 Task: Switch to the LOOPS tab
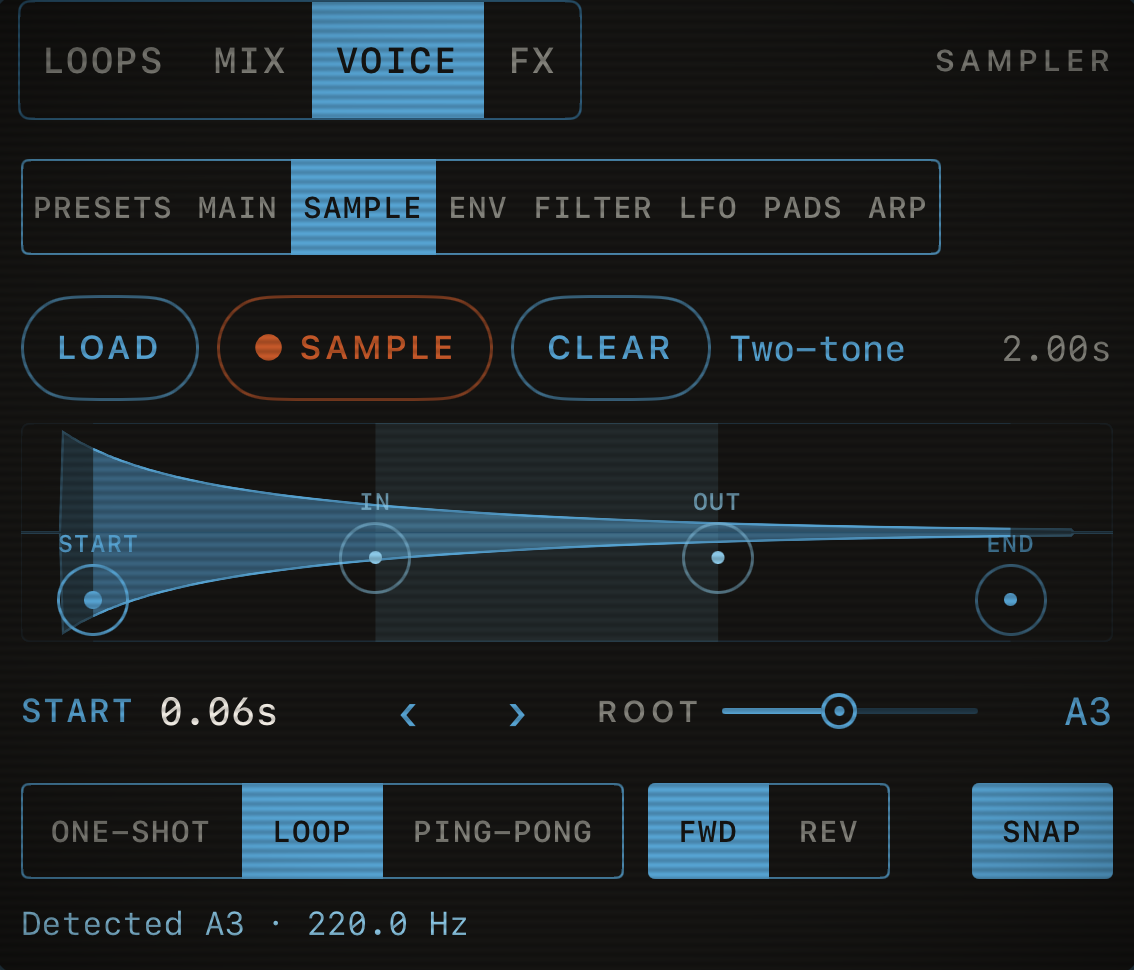coord(103,61)
